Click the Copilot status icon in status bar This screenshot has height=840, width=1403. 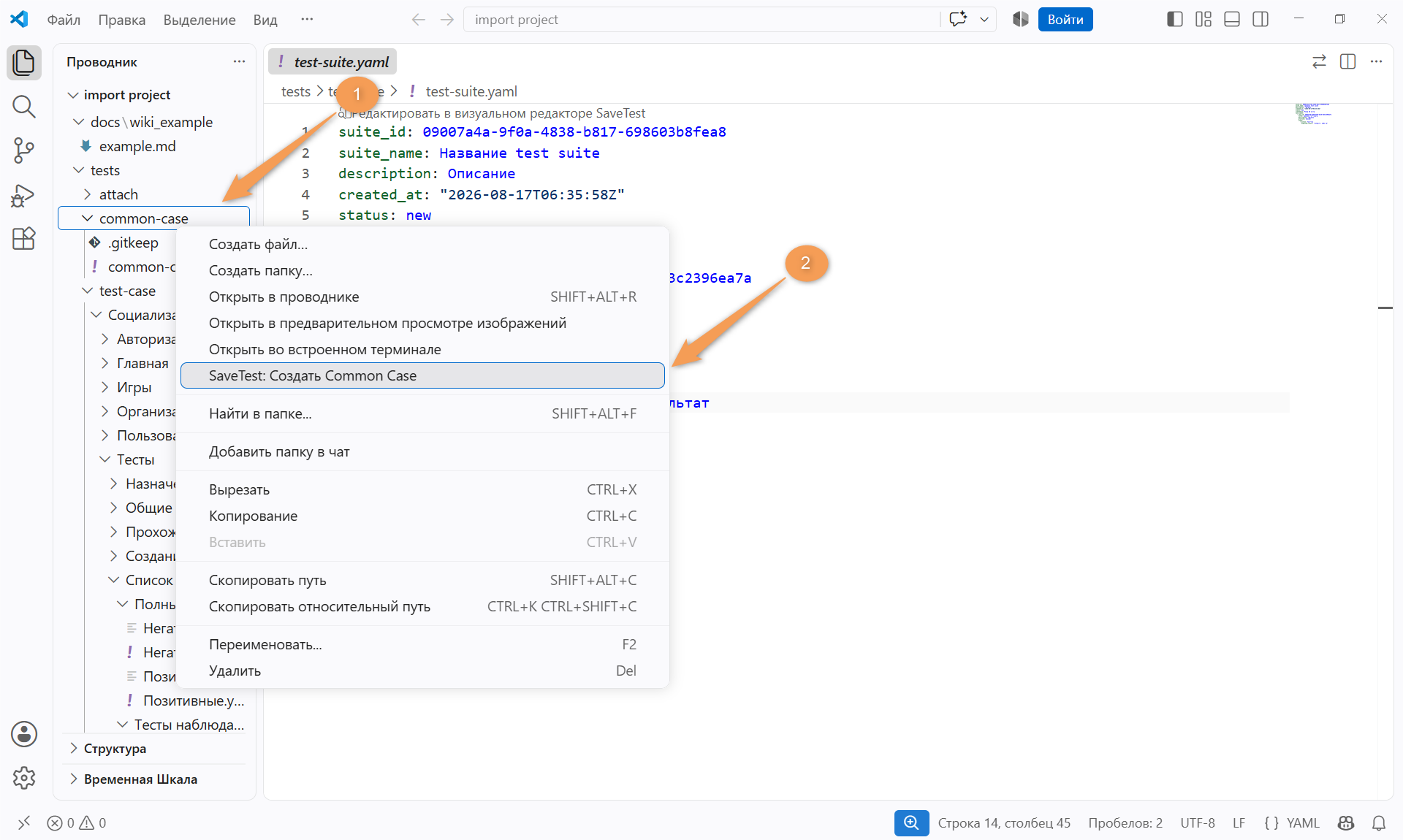1346,823
